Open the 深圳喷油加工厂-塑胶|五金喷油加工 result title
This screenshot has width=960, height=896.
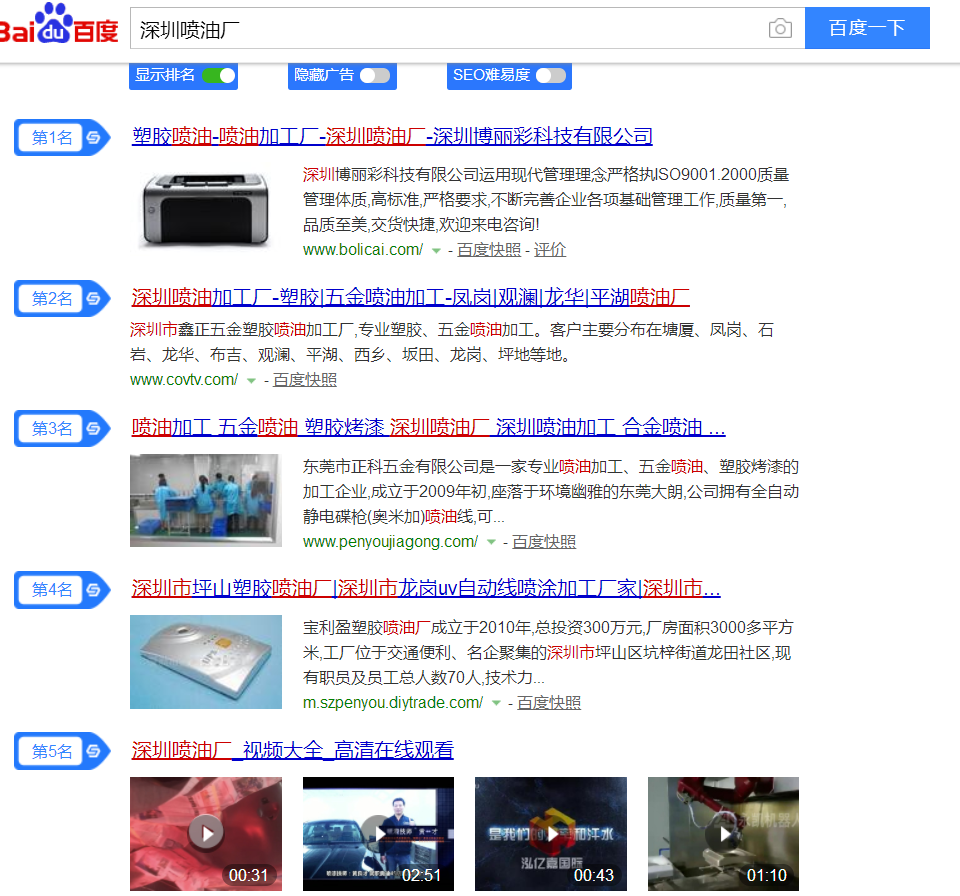point(410,297)
